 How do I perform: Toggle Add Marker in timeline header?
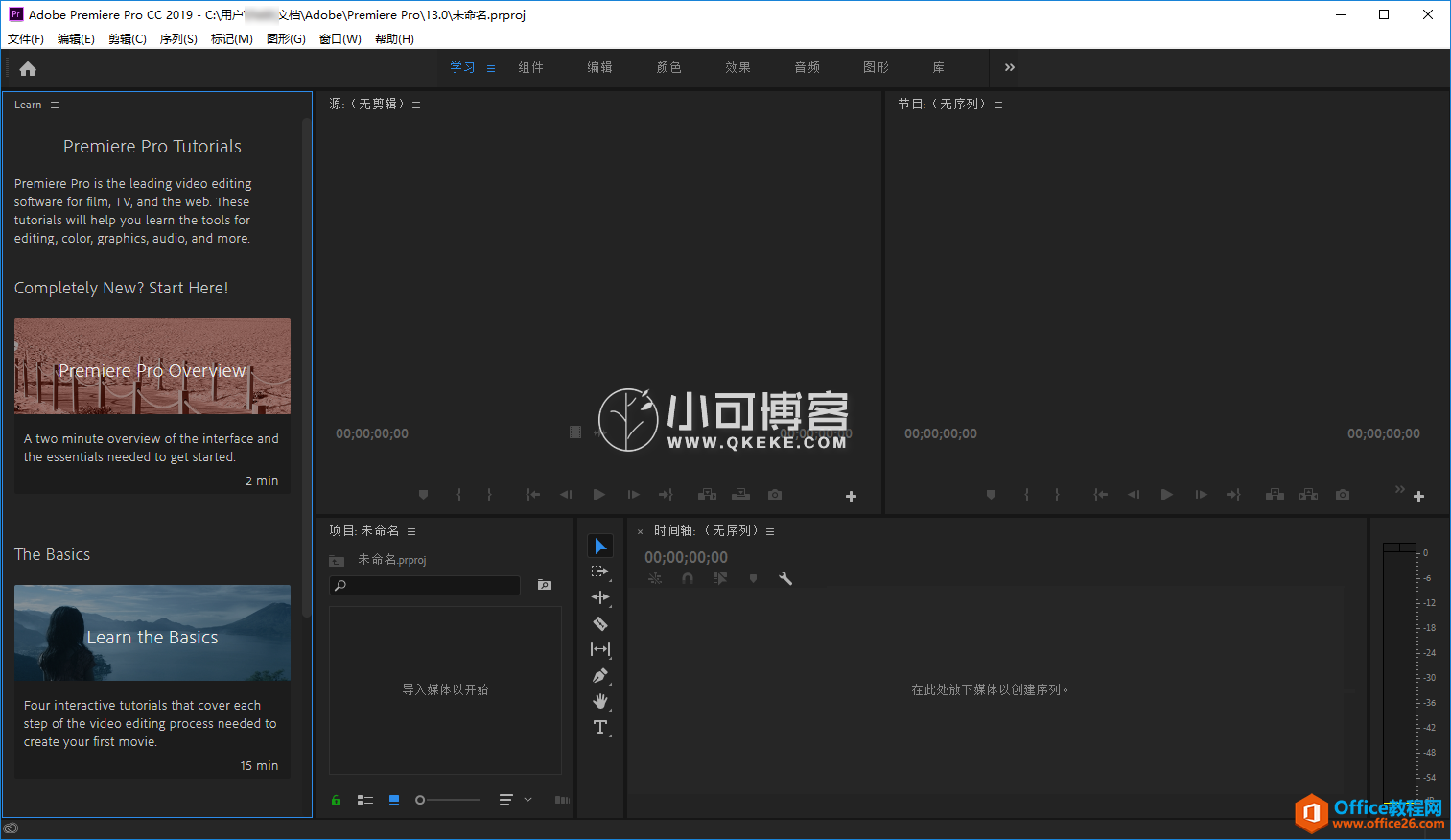753,578
